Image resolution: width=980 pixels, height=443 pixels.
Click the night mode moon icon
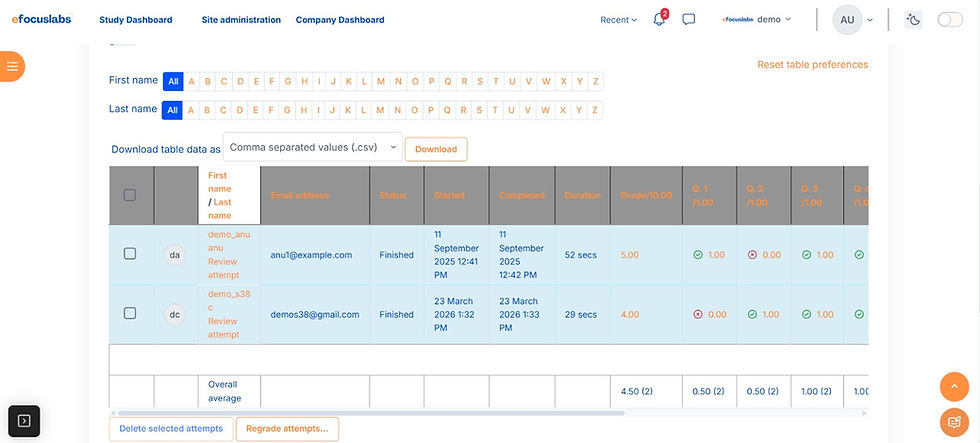coord(912,20)
